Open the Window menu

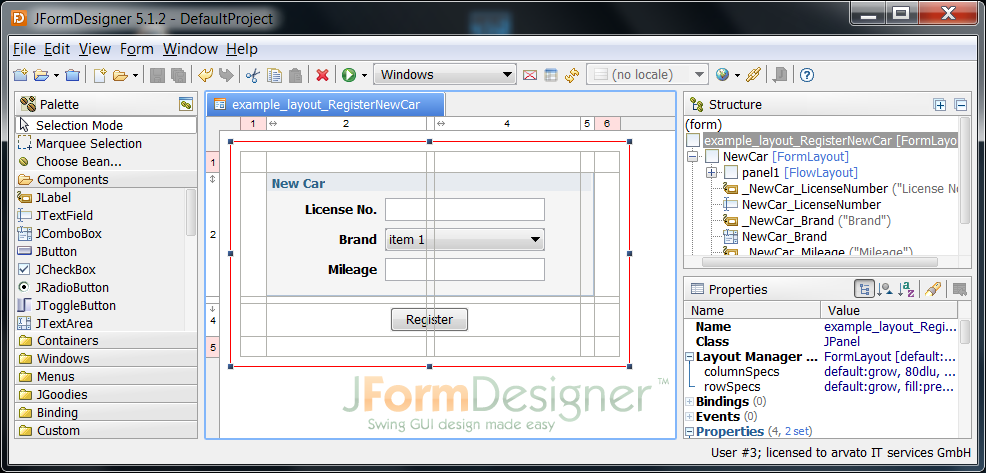pyautogui.click(x=191, y=49)
